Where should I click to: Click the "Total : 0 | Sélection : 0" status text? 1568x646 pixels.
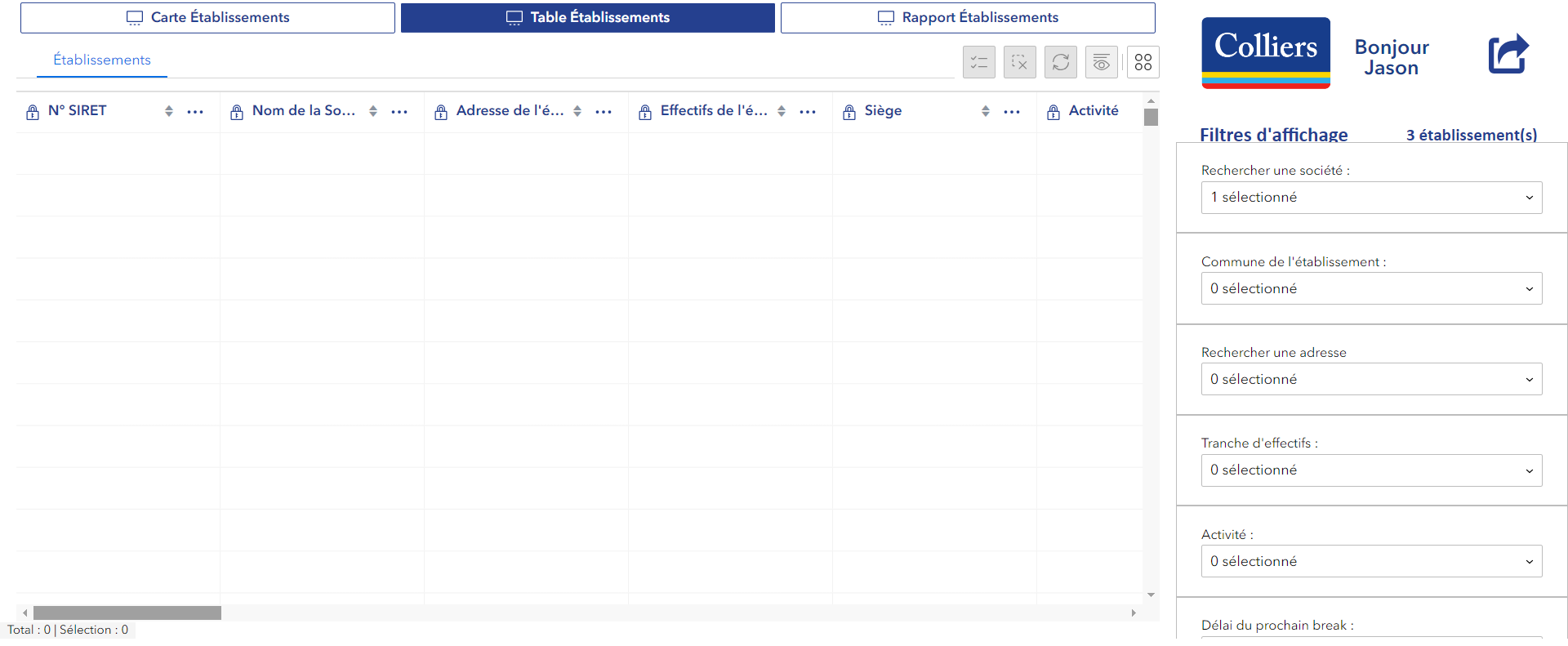(68, 630)
